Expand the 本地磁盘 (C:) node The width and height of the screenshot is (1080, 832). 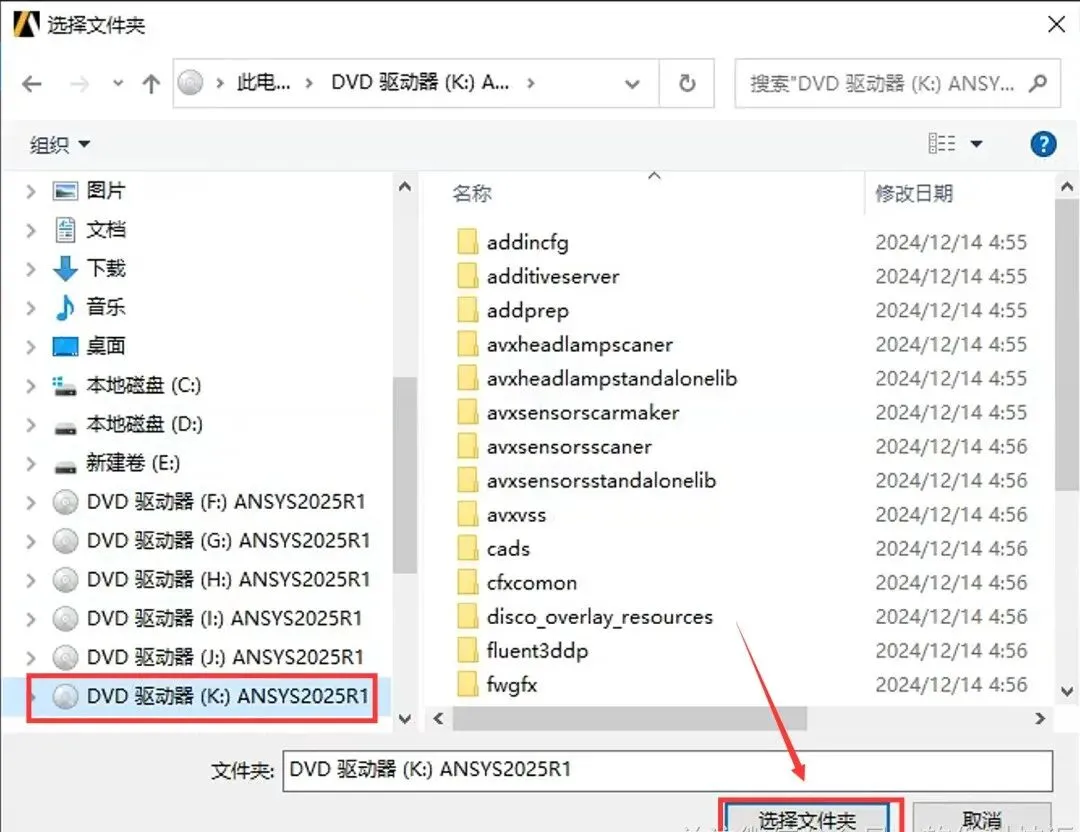tap(30, 385)
